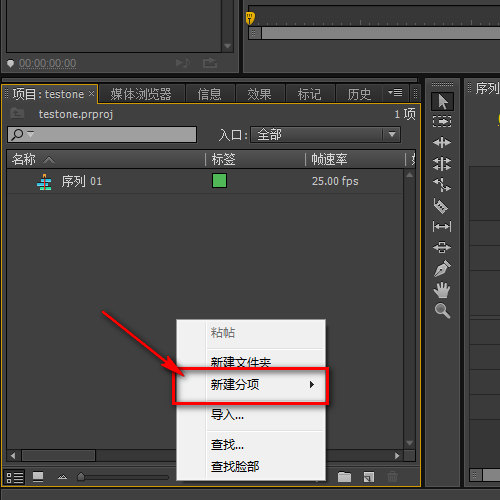Click the 标签 column header

point(224,159)
